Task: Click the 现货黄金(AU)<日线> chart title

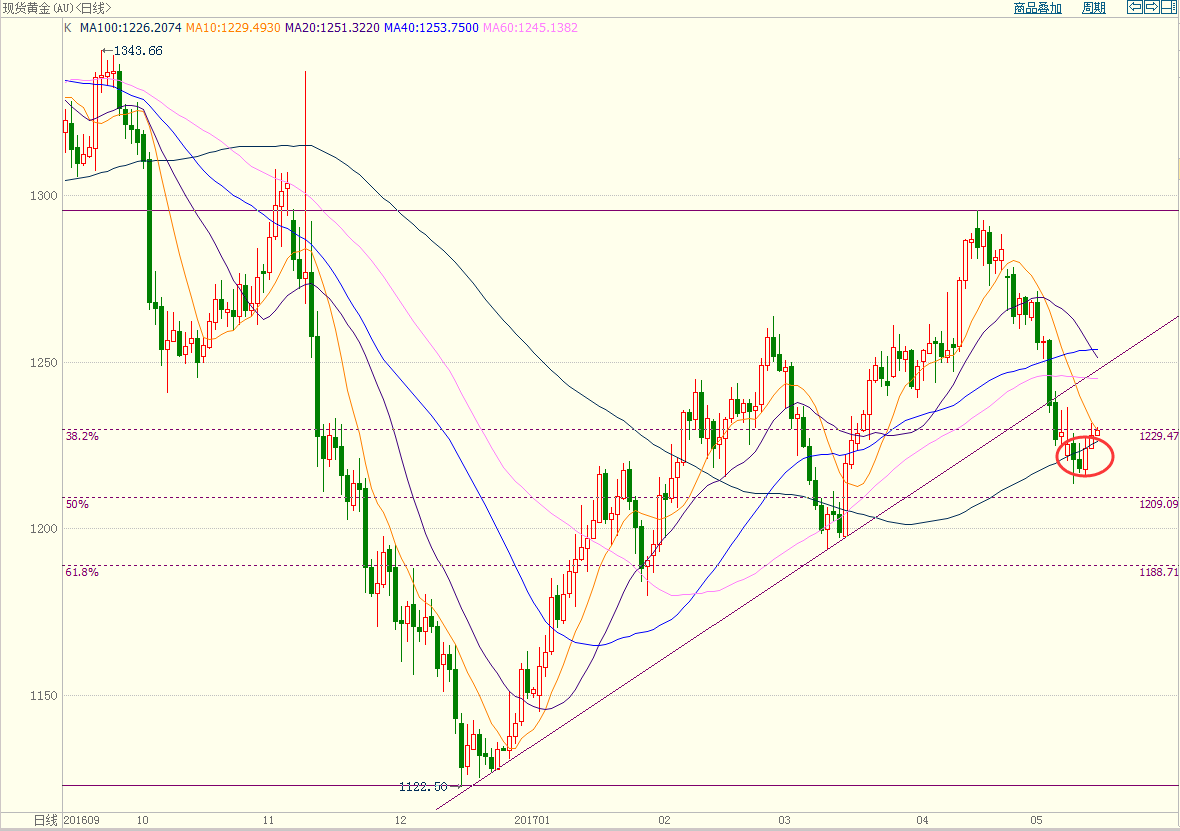Action: pos(57,8)
